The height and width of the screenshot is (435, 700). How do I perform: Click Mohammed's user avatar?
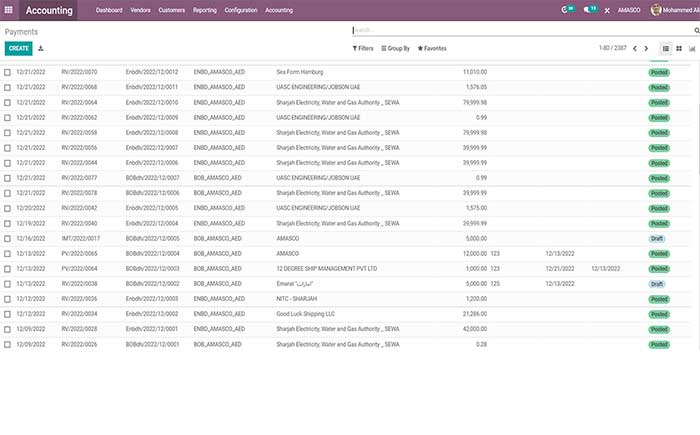656,10
